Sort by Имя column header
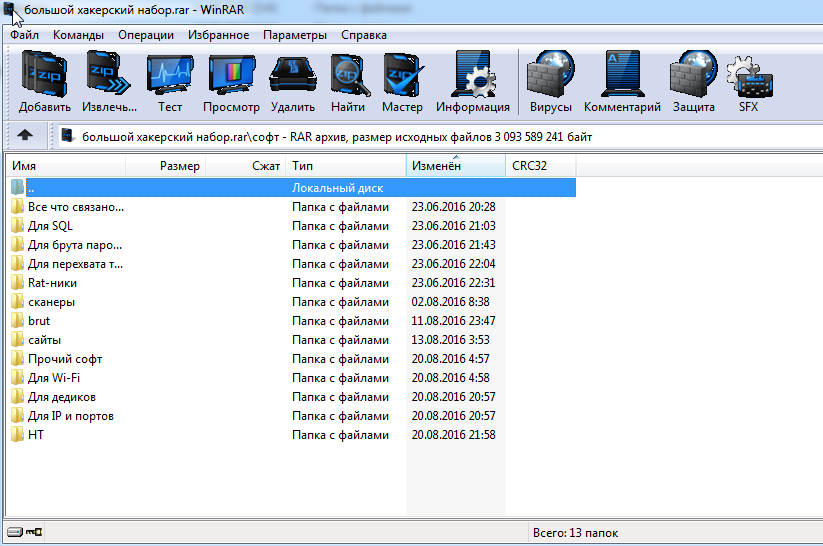The width and height of the screenshot is (823, 546). tap(66, 166)
